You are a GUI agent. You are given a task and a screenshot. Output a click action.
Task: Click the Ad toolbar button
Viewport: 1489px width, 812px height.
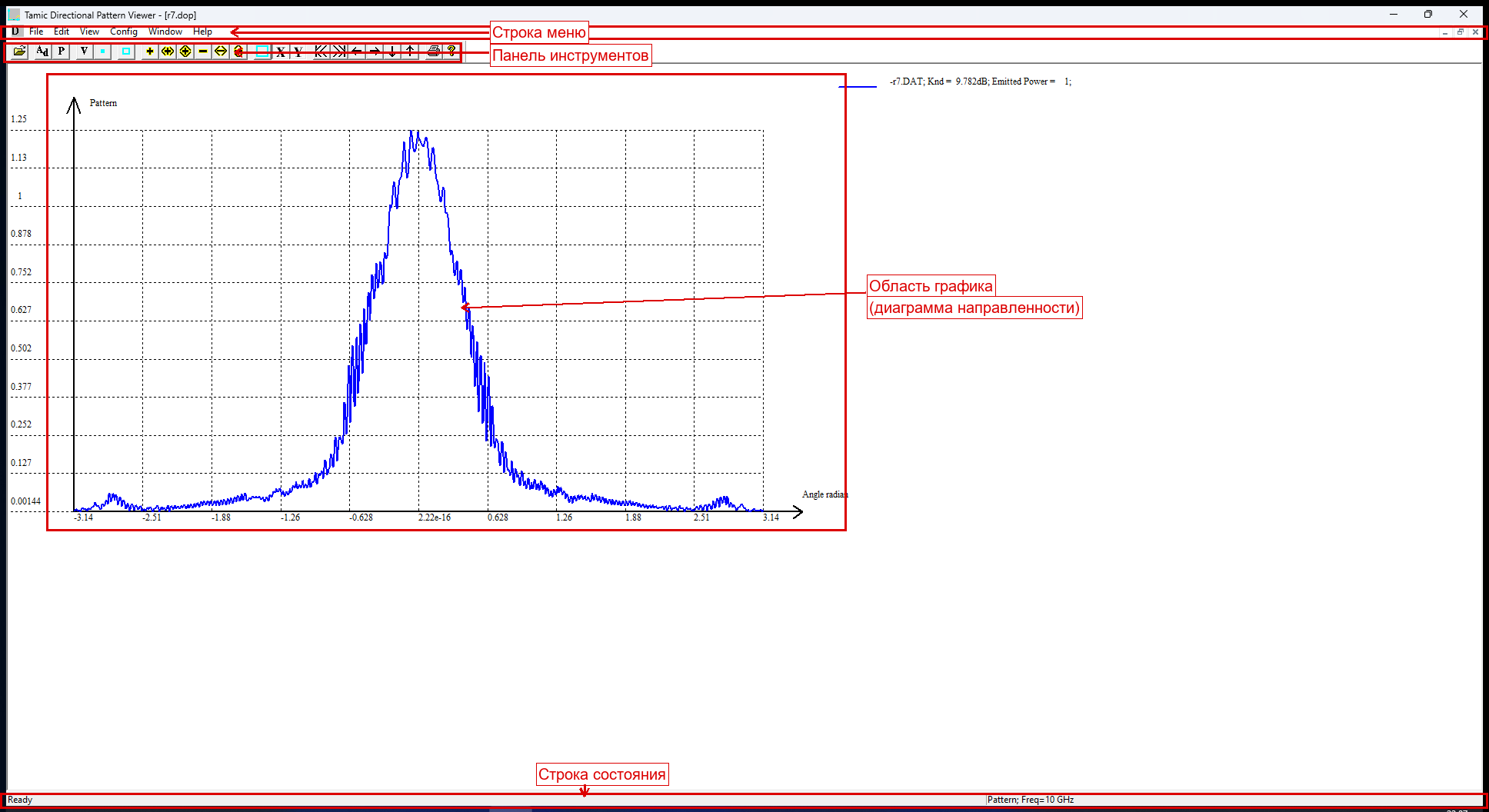click(x=42, y=52)
